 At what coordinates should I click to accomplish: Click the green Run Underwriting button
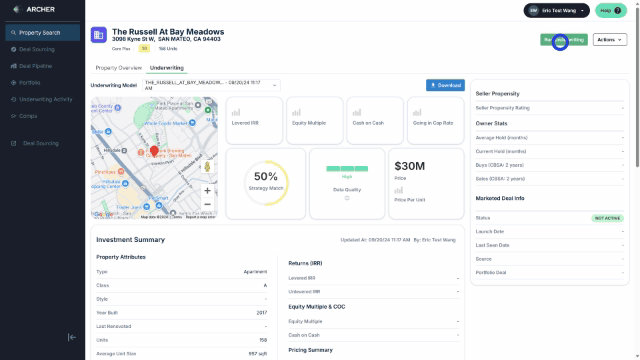point(564,40)
